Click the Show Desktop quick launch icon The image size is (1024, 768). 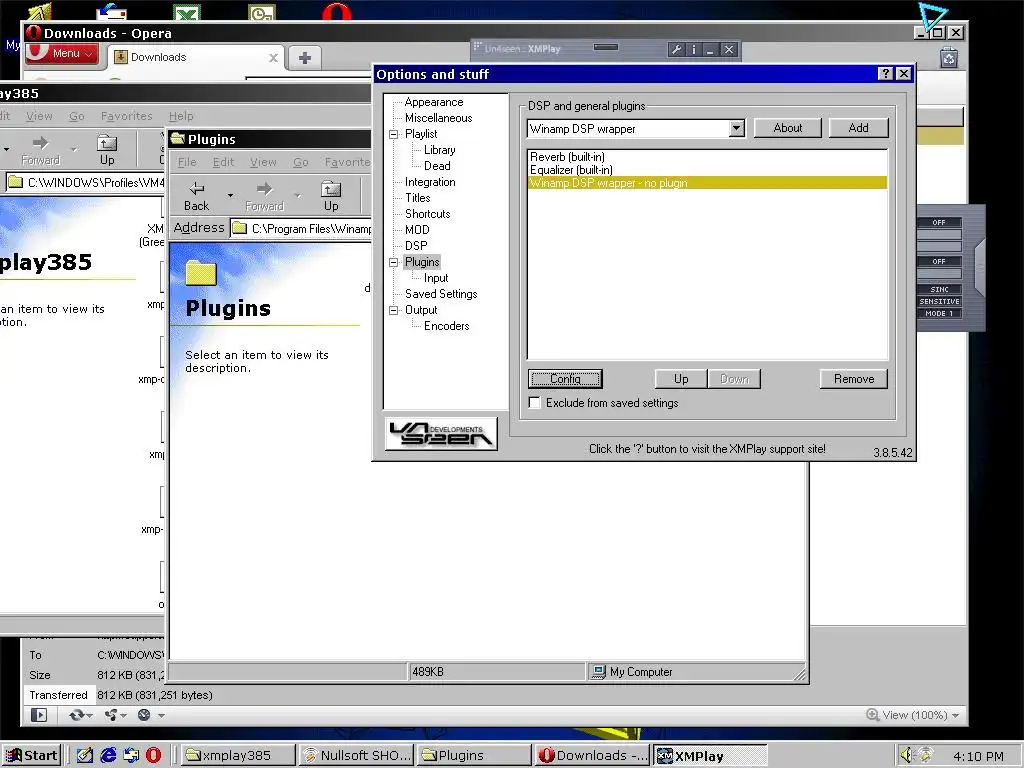(85, 755)
